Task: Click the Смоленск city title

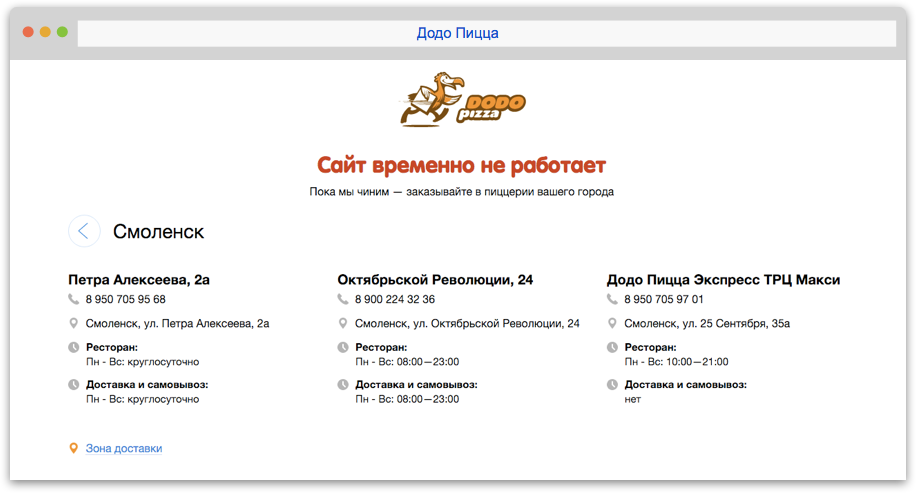Action: tap(158, 231)
